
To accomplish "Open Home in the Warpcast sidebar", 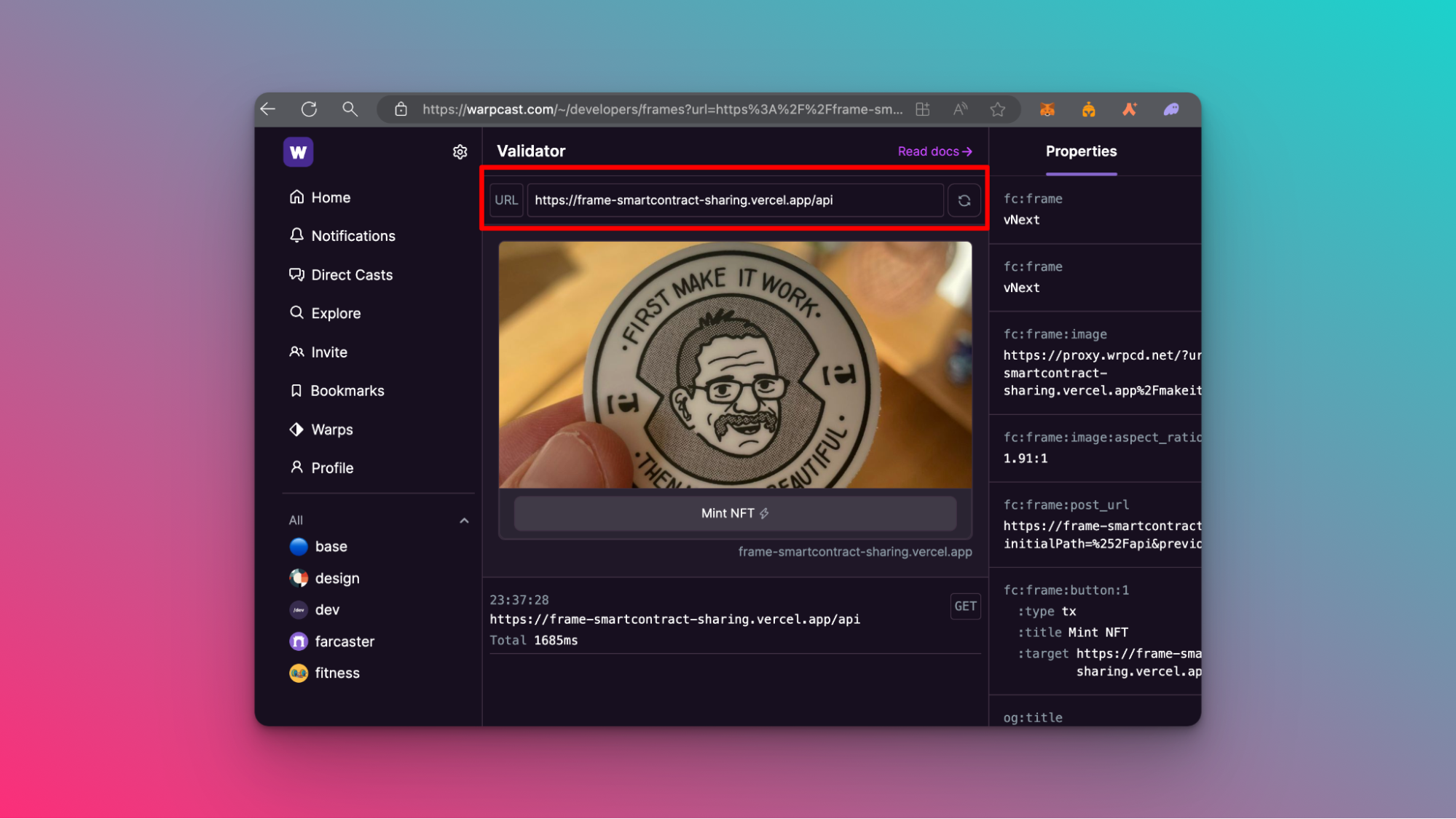I will pos(330,197).
